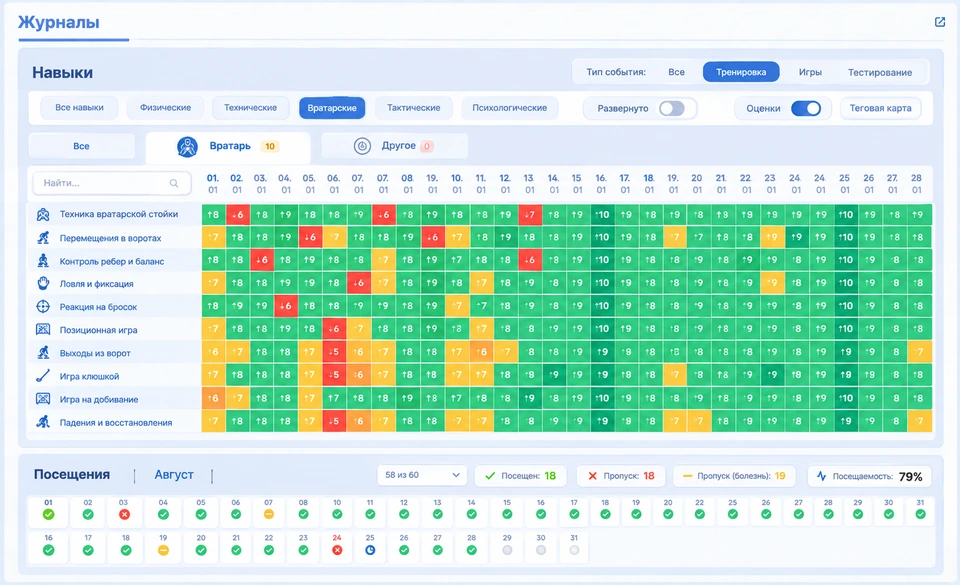The width and height of the screenshot is (960, 585).
Task: Click the Техника вратарской стойки skill name
Action: coord(119,214)
